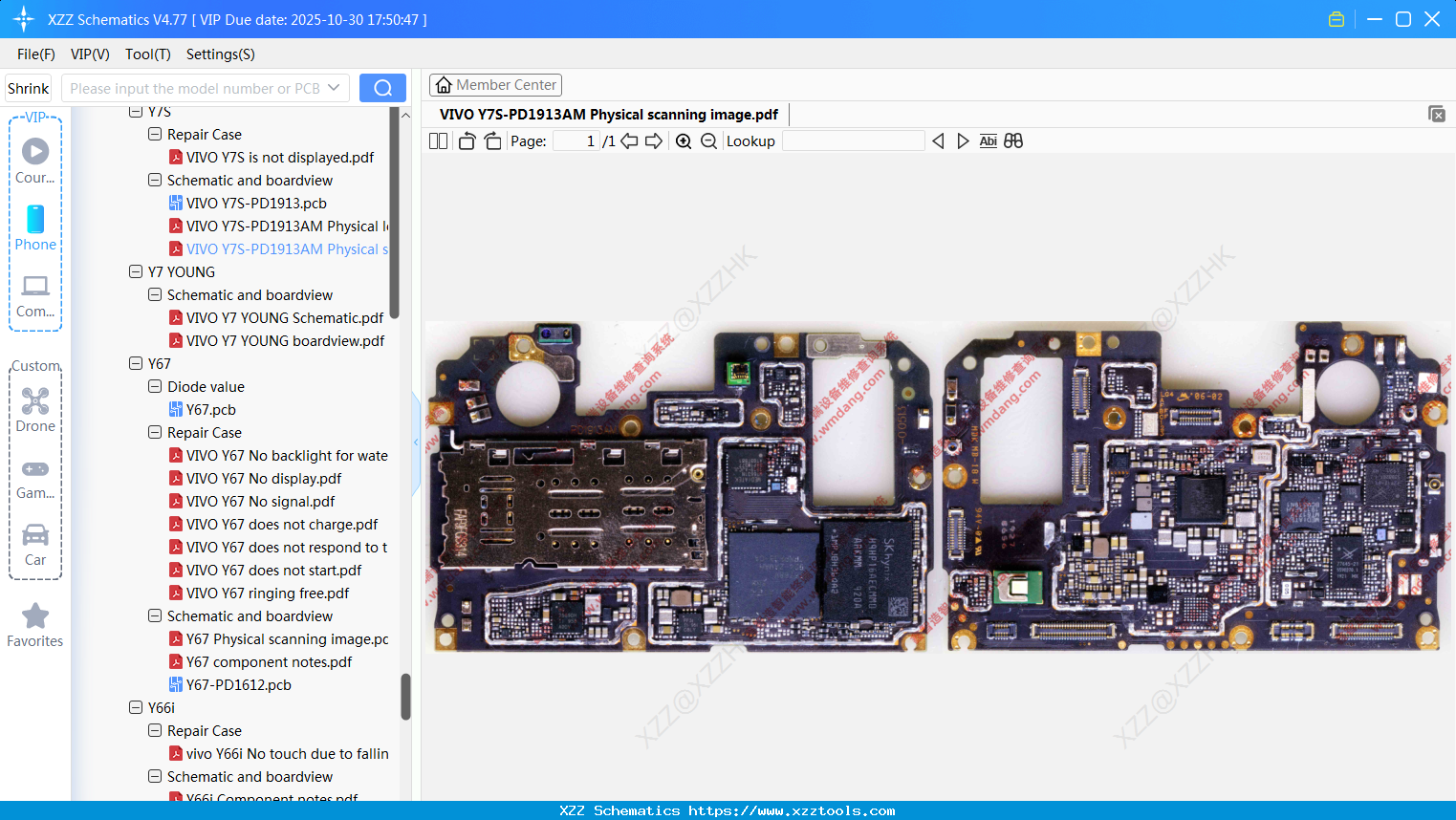Image resolution: width=1456 pixels, height=820 pixels.
Task: Click the Member Center button
Action: click(x=495, y=85)
